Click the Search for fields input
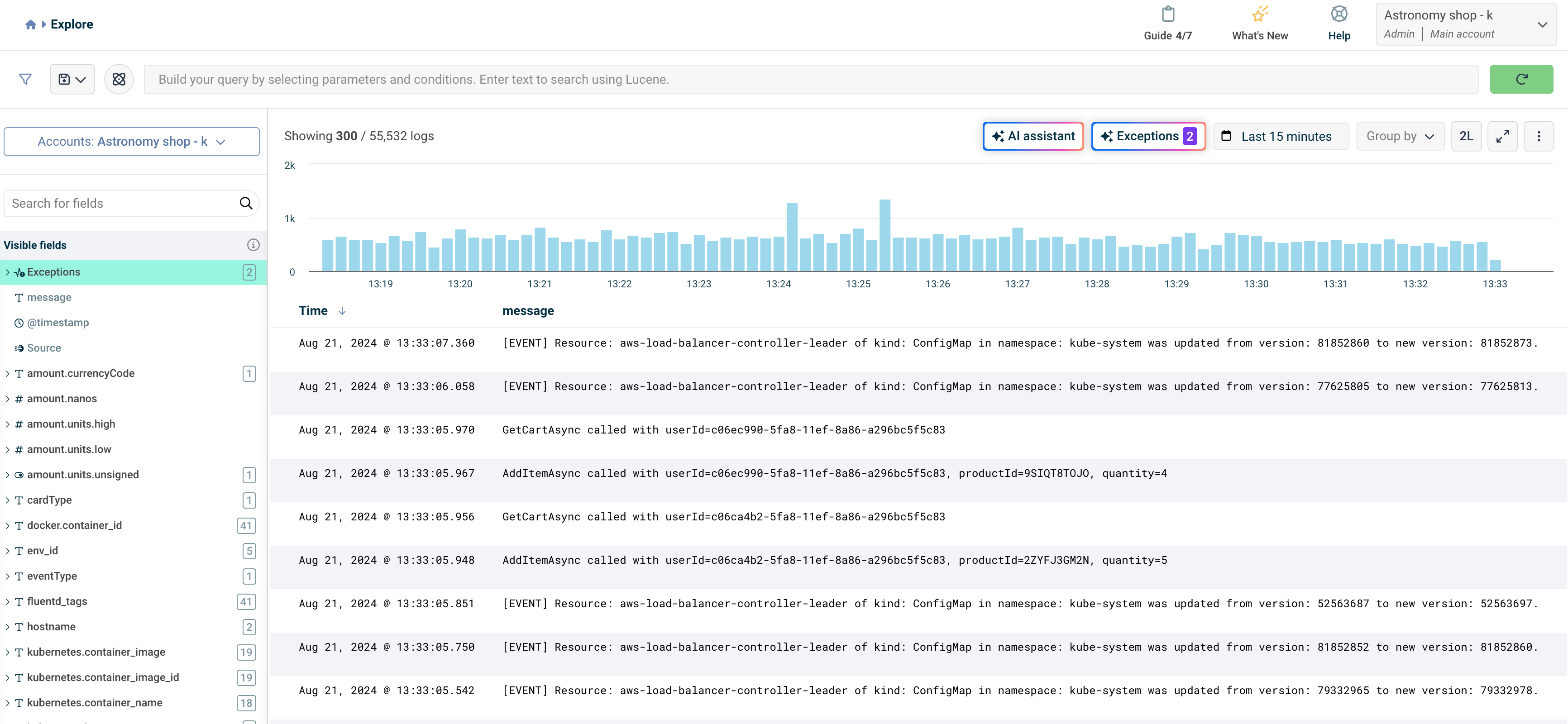This screenshot has width=1568, height=724. (122, 203)
